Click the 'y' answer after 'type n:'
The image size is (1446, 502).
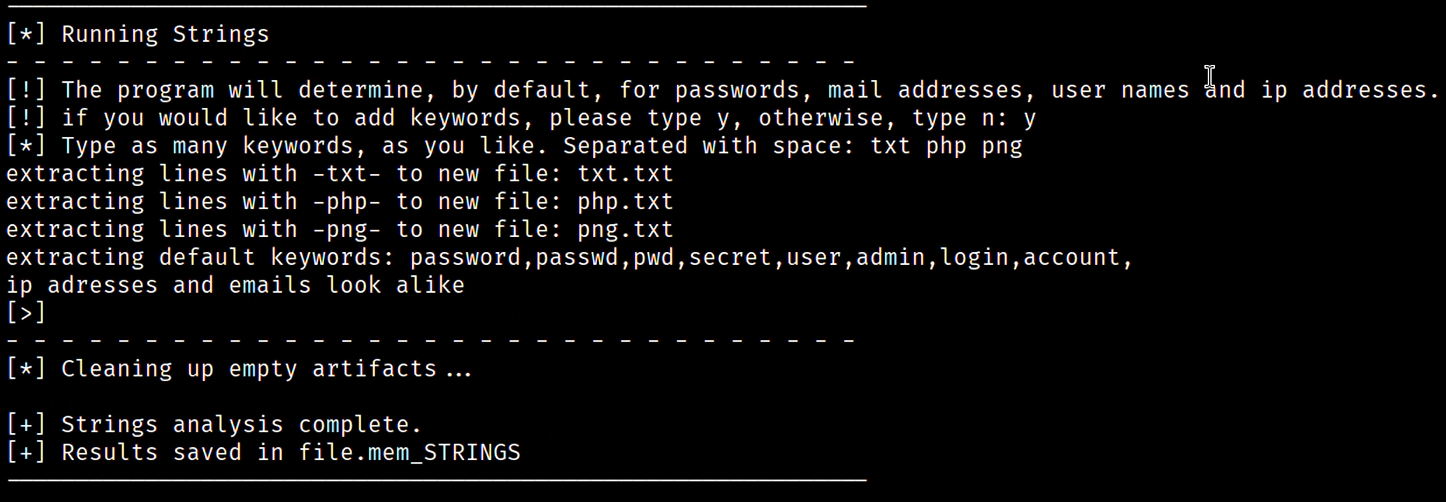click(1030, 118)
